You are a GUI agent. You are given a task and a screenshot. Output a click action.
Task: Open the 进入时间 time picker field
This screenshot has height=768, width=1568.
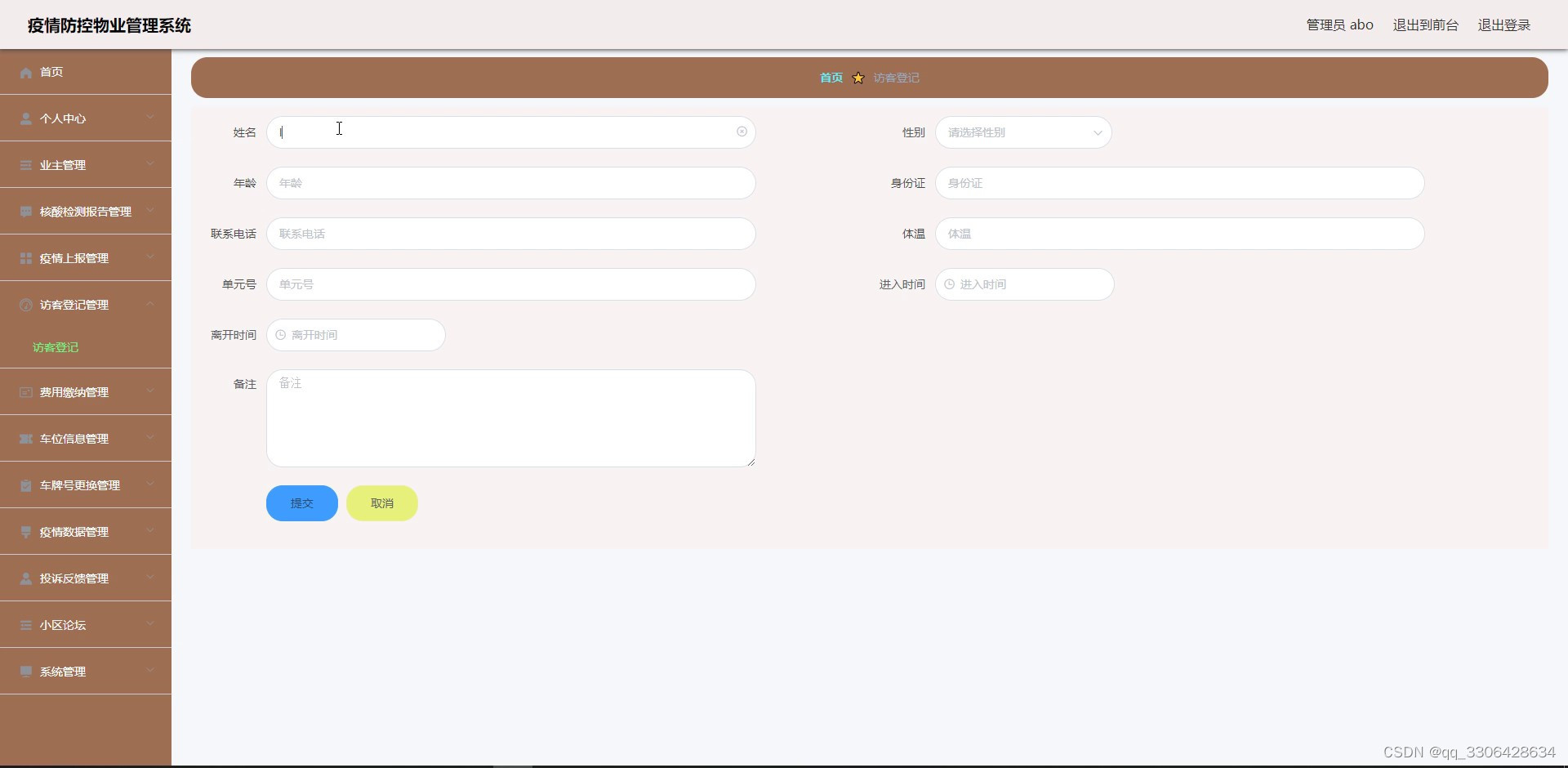[x=1025, y=284]
